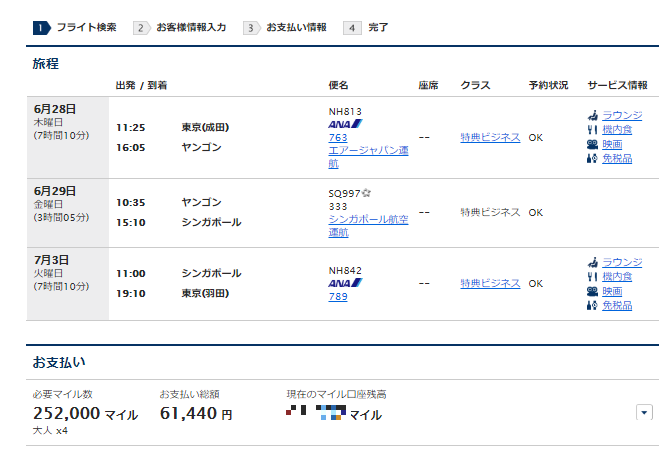Click in-flight meal icon for NH813

coord(593,130)
